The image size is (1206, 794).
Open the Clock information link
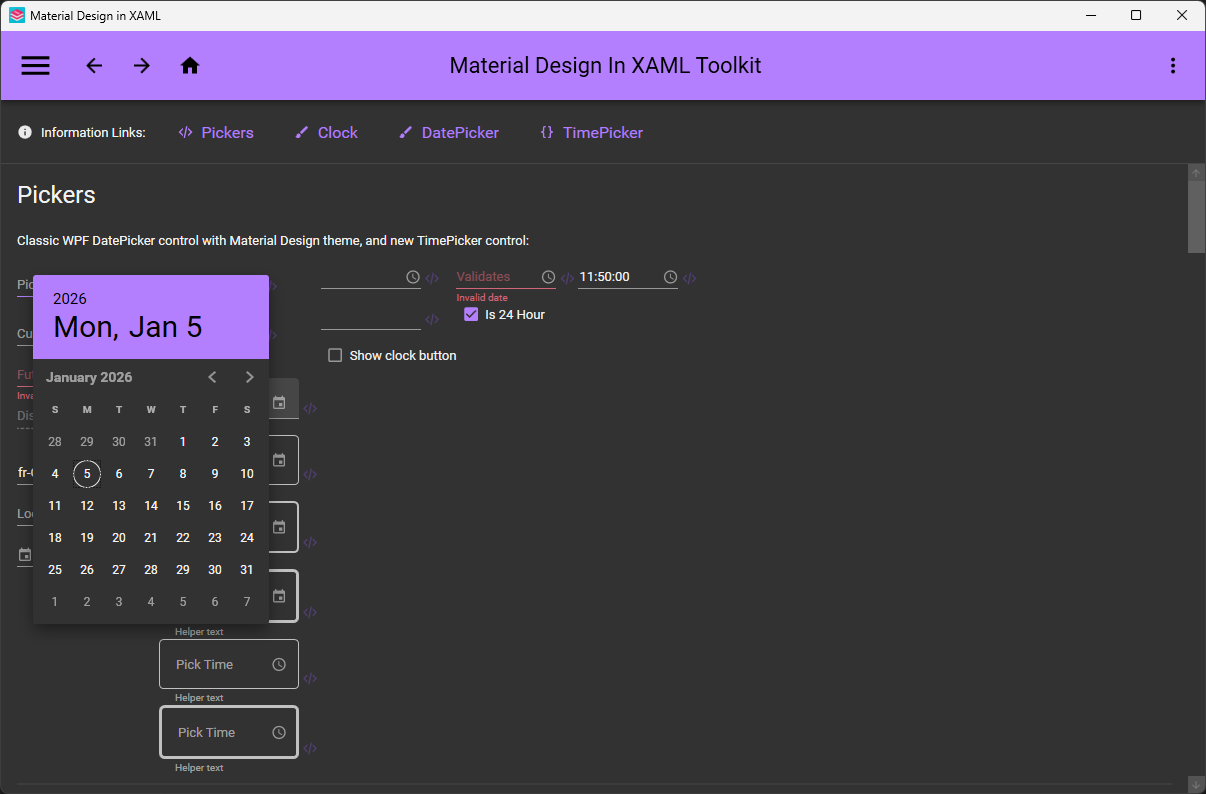click(x=326, y=132)
